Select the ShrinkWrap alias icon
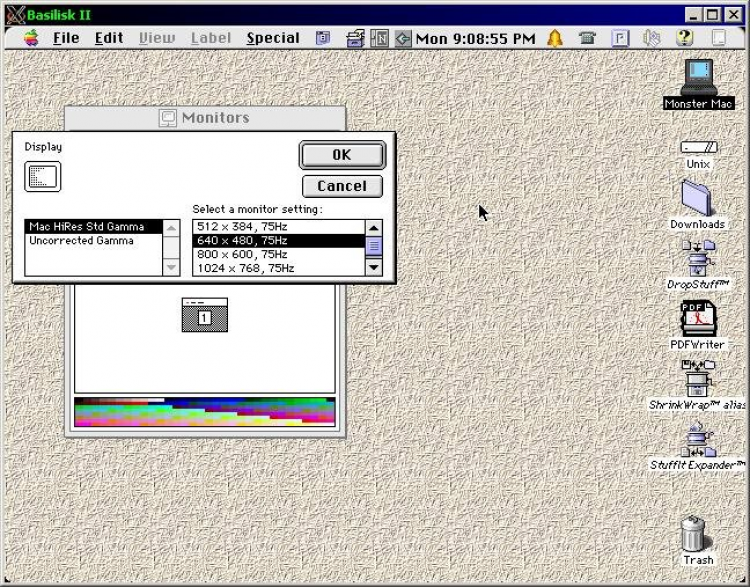 [698, 379]
